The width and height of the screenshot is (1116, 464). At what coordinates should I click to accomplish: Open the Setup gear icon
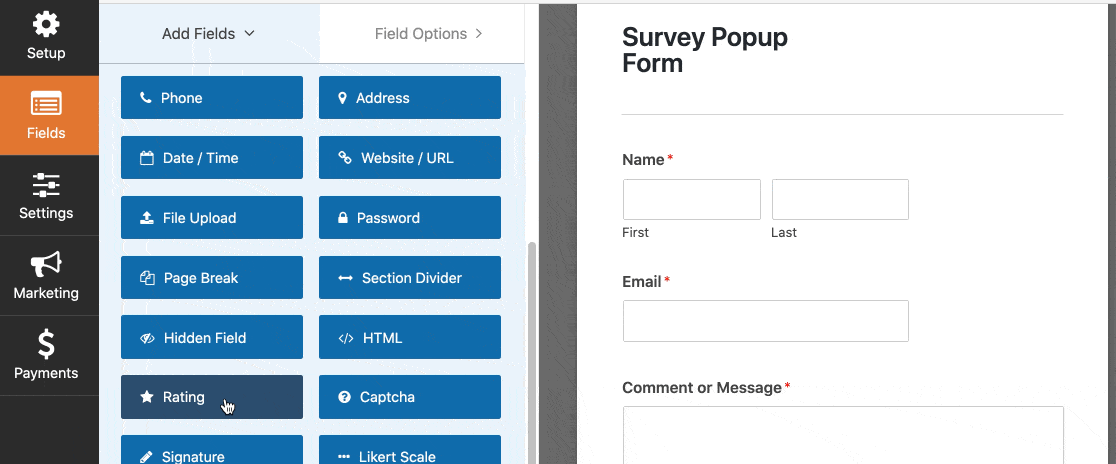[x=46, y=24]
